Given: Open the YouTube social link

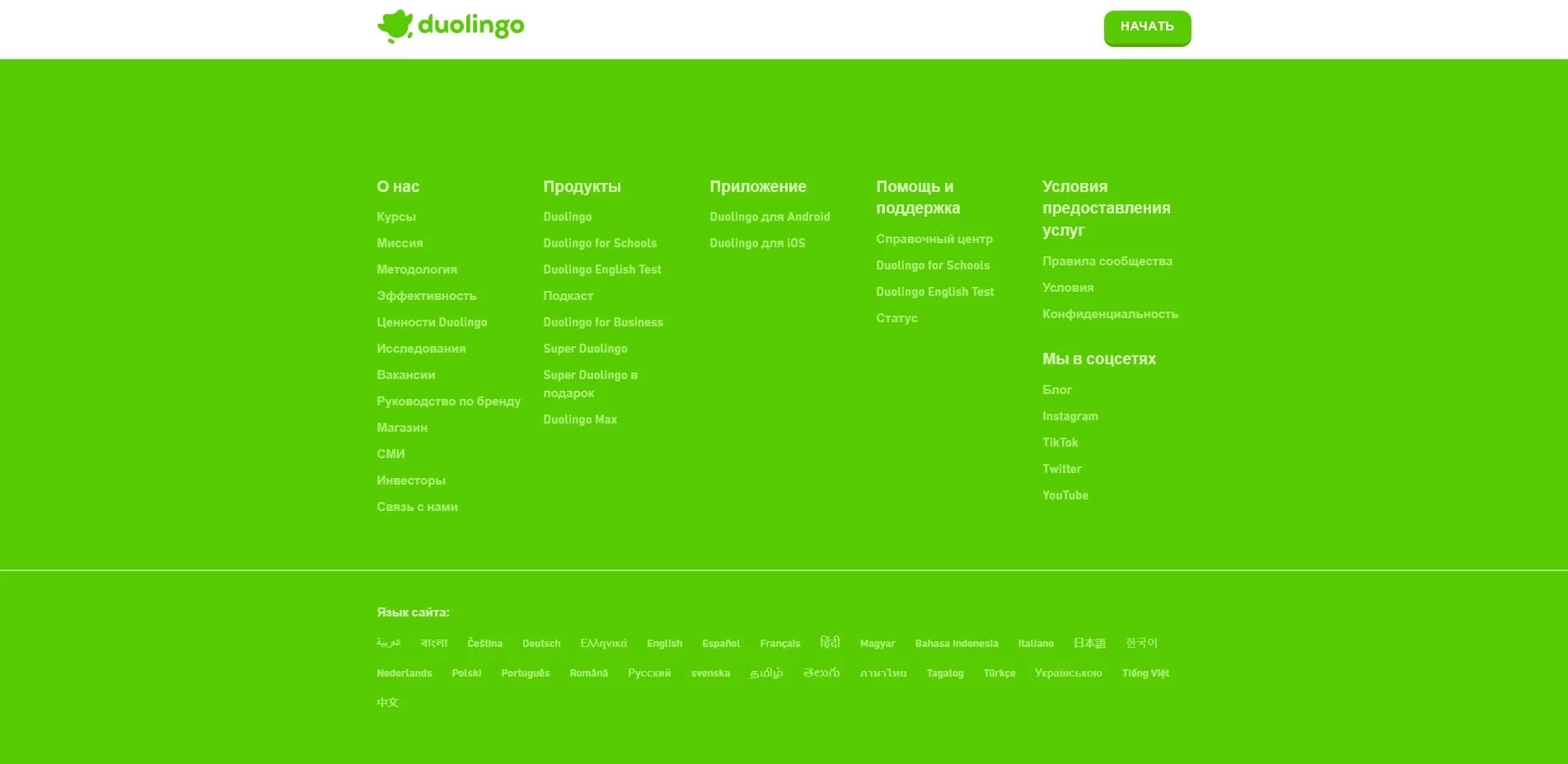Looking at the screenshot, I should point(1065,495).
